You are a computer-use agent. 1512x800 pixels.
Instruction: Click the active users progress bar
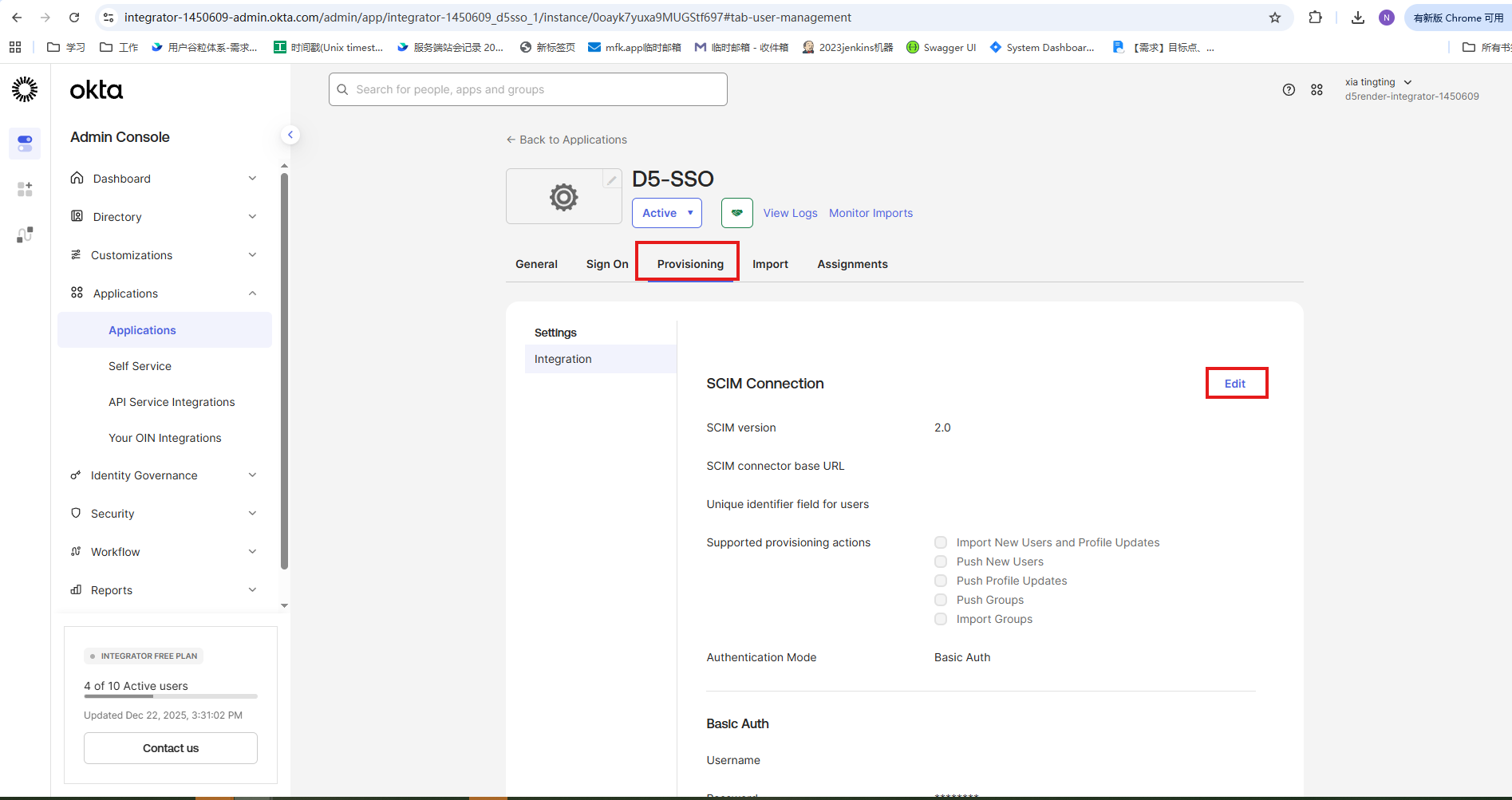click(170, 696)
